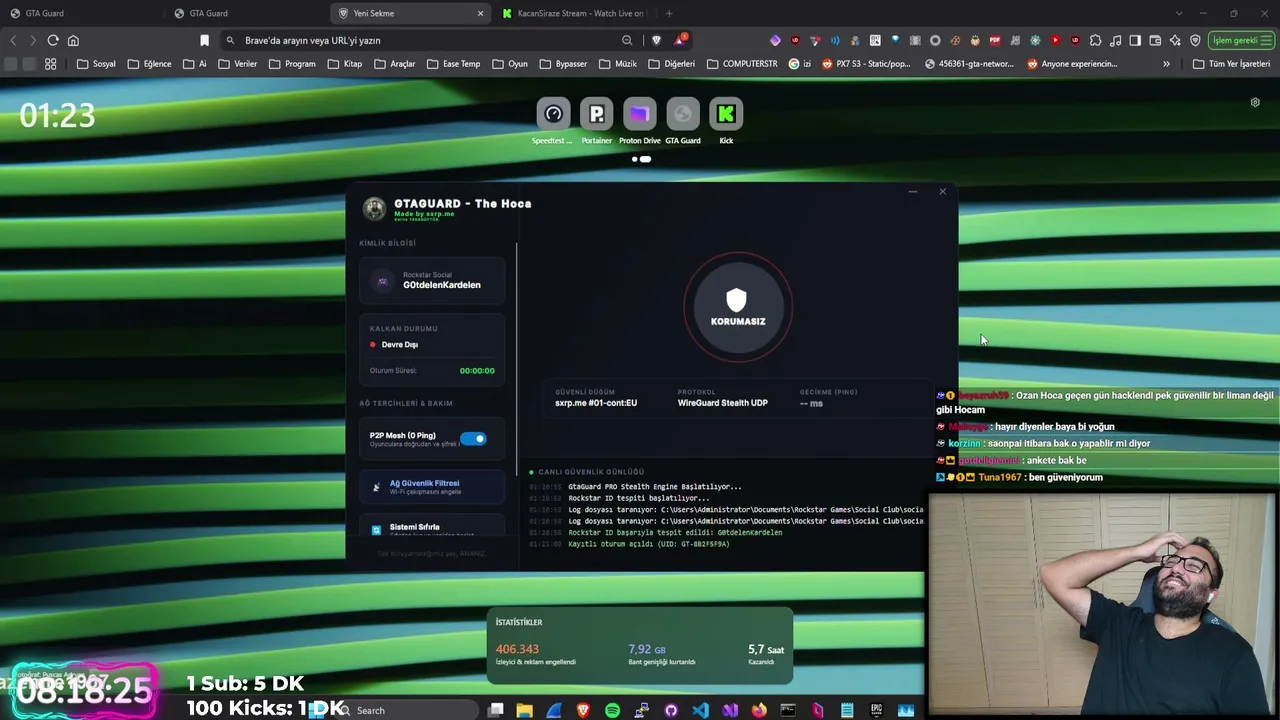
Task: Open the COMPUTERSTR bookmarks folder
Action: pos(742,64)
